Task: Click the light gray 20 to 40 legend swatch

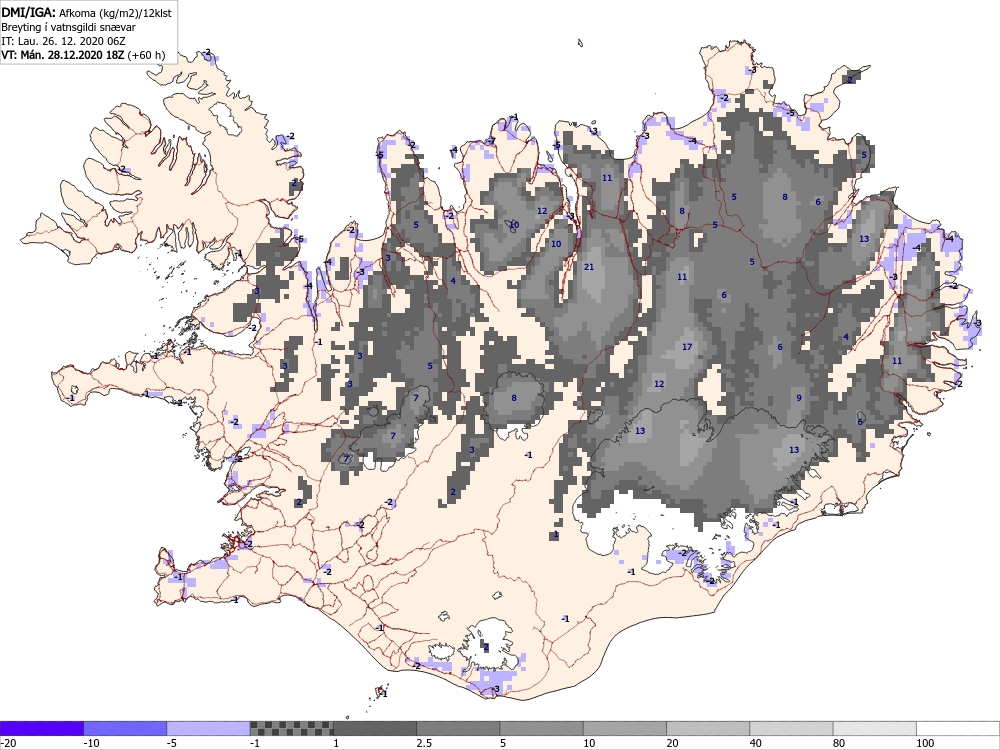Action: coord(708,728)
